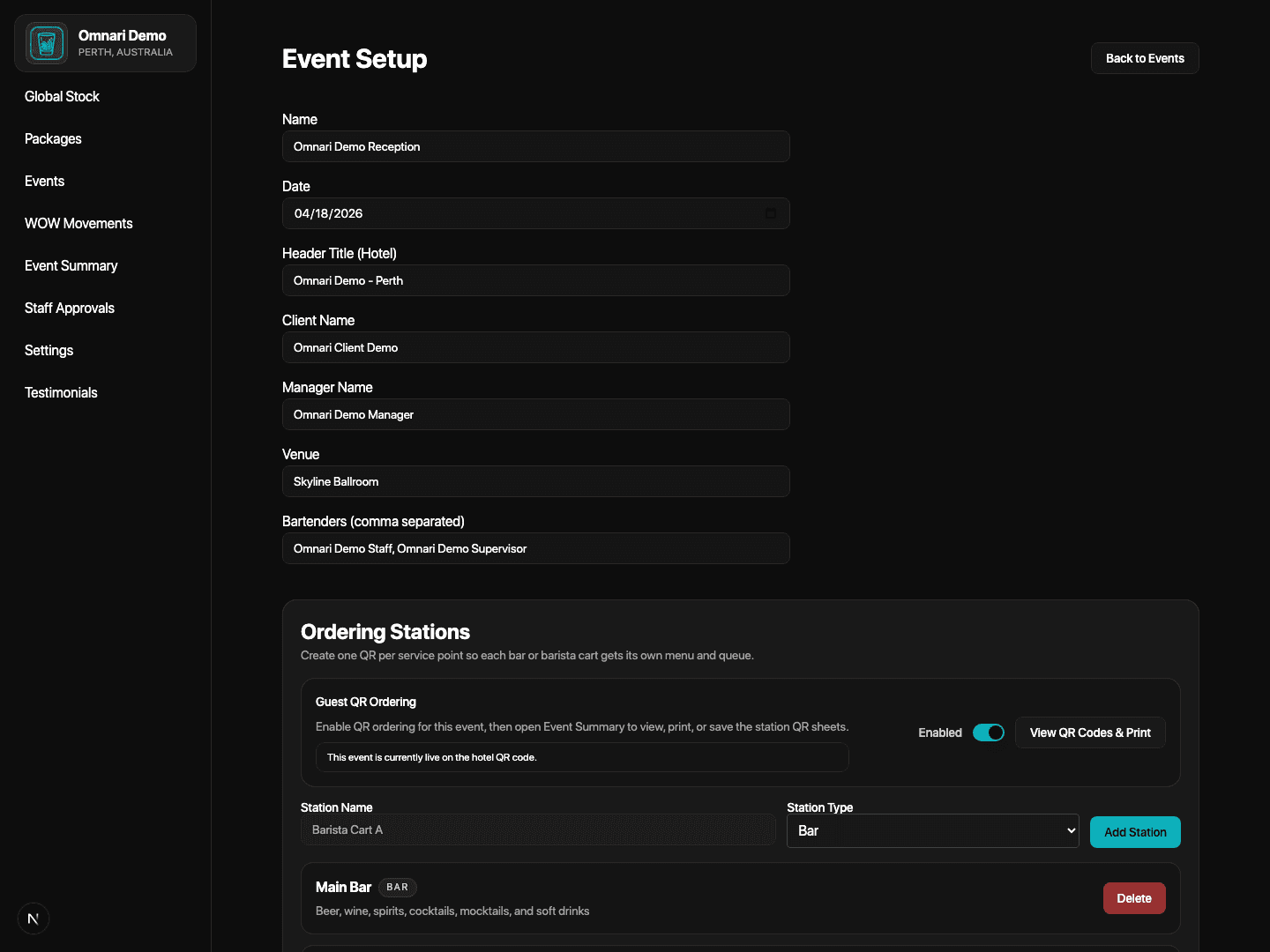Click into the Venue text field

535,481
